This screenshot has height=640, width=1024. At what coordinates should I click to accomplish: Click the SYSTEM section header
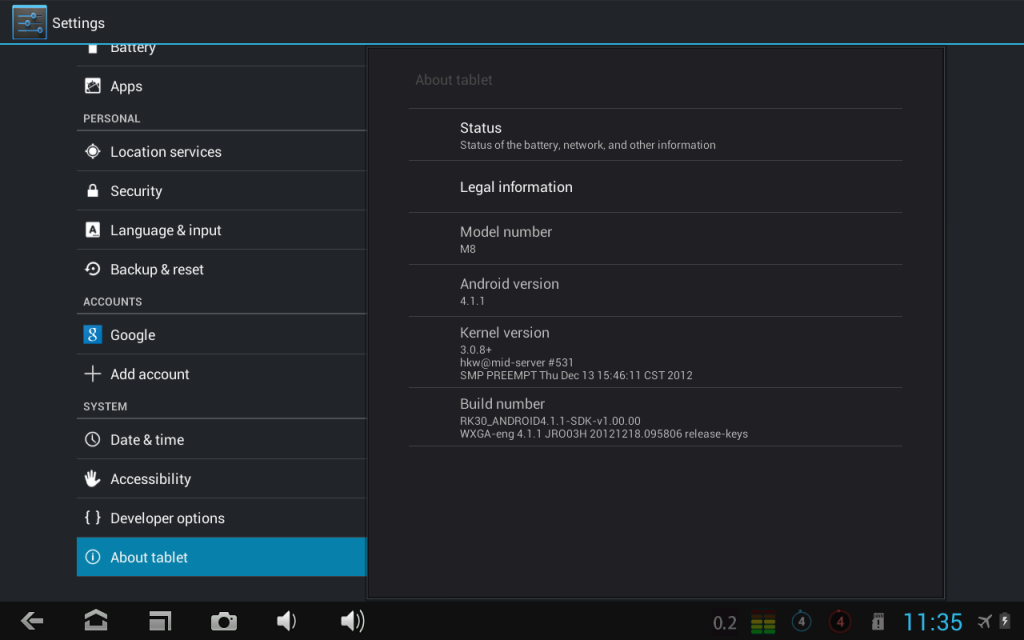tap(105, 406)
